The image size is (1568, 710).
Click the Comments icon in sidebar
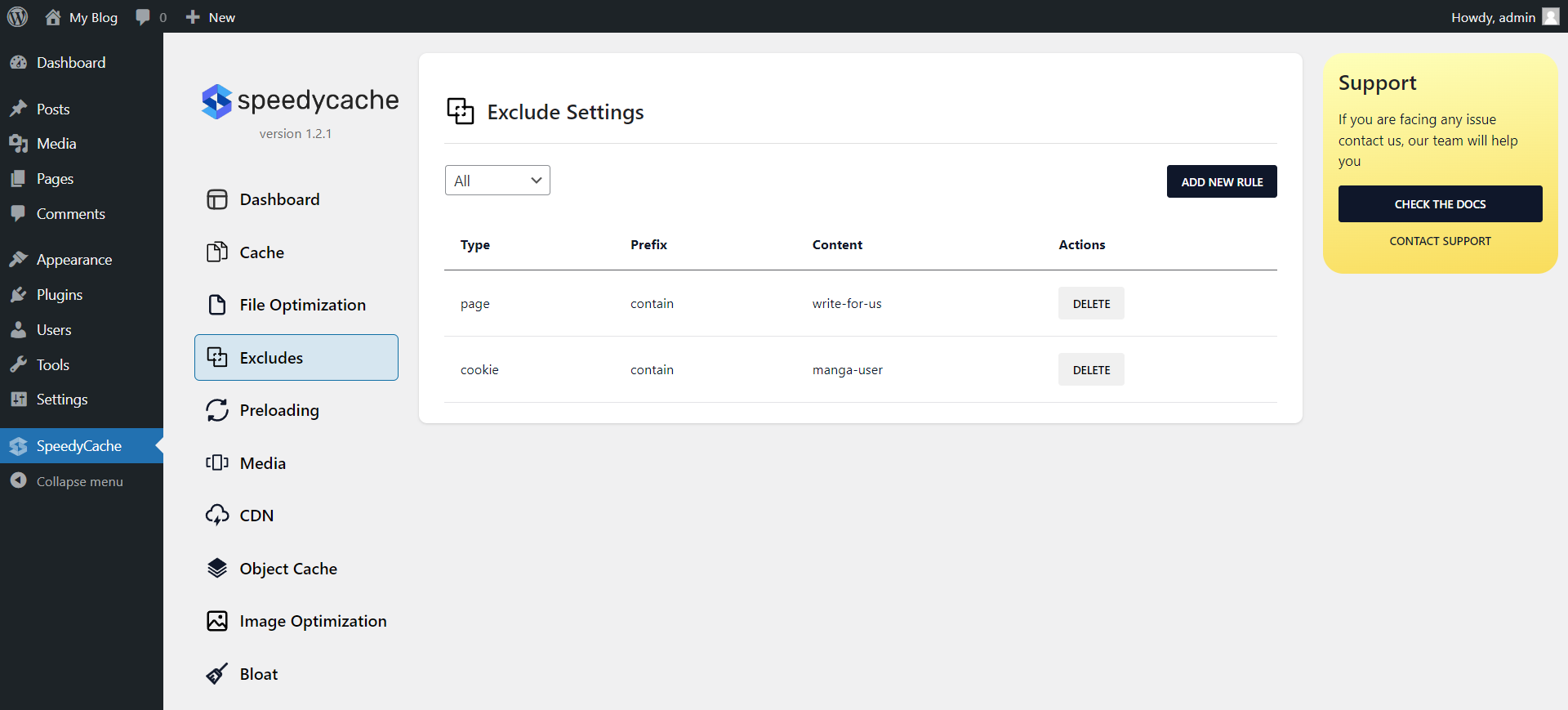pyautogui.click(x=18, y=214)
